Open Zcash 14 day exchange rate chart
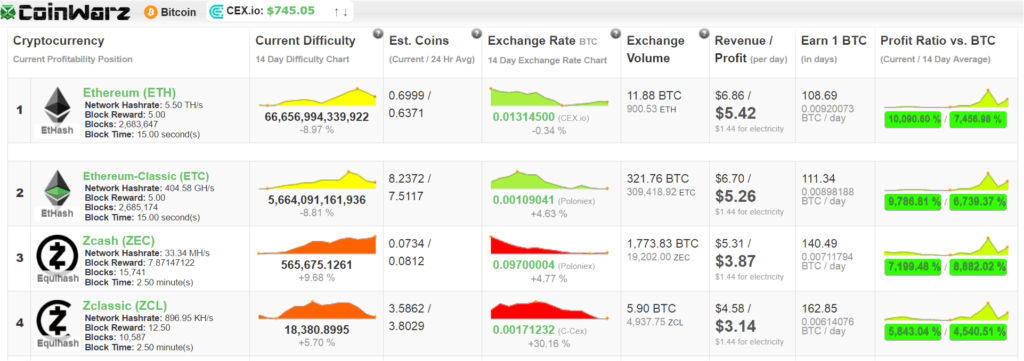This screenshot has width=1024, height=361. [x=549, y=245]
